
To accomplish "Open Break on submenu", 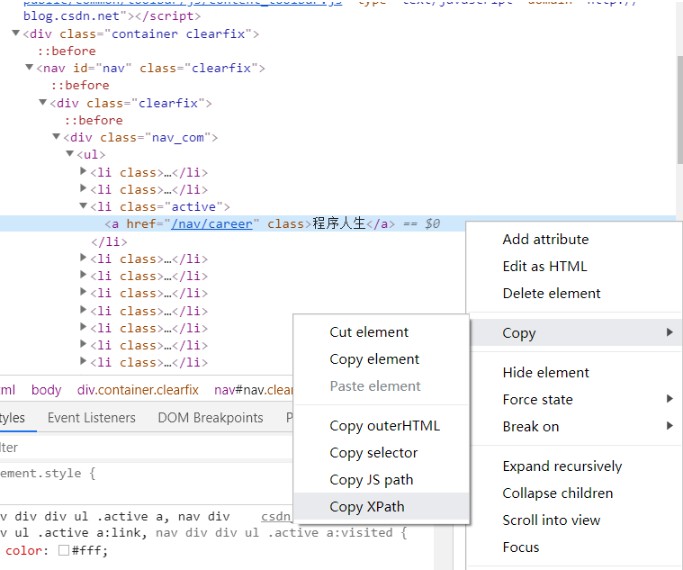I will click(576, 426).
